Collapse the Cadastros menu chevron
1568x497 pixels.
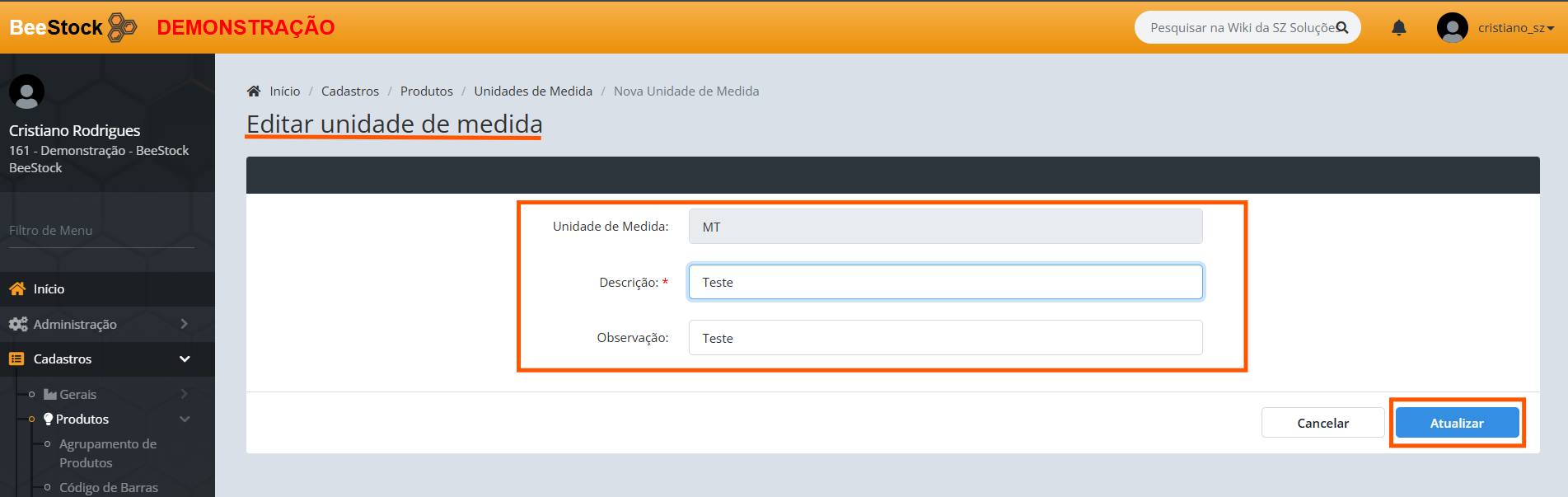click(x=185, y=359)
